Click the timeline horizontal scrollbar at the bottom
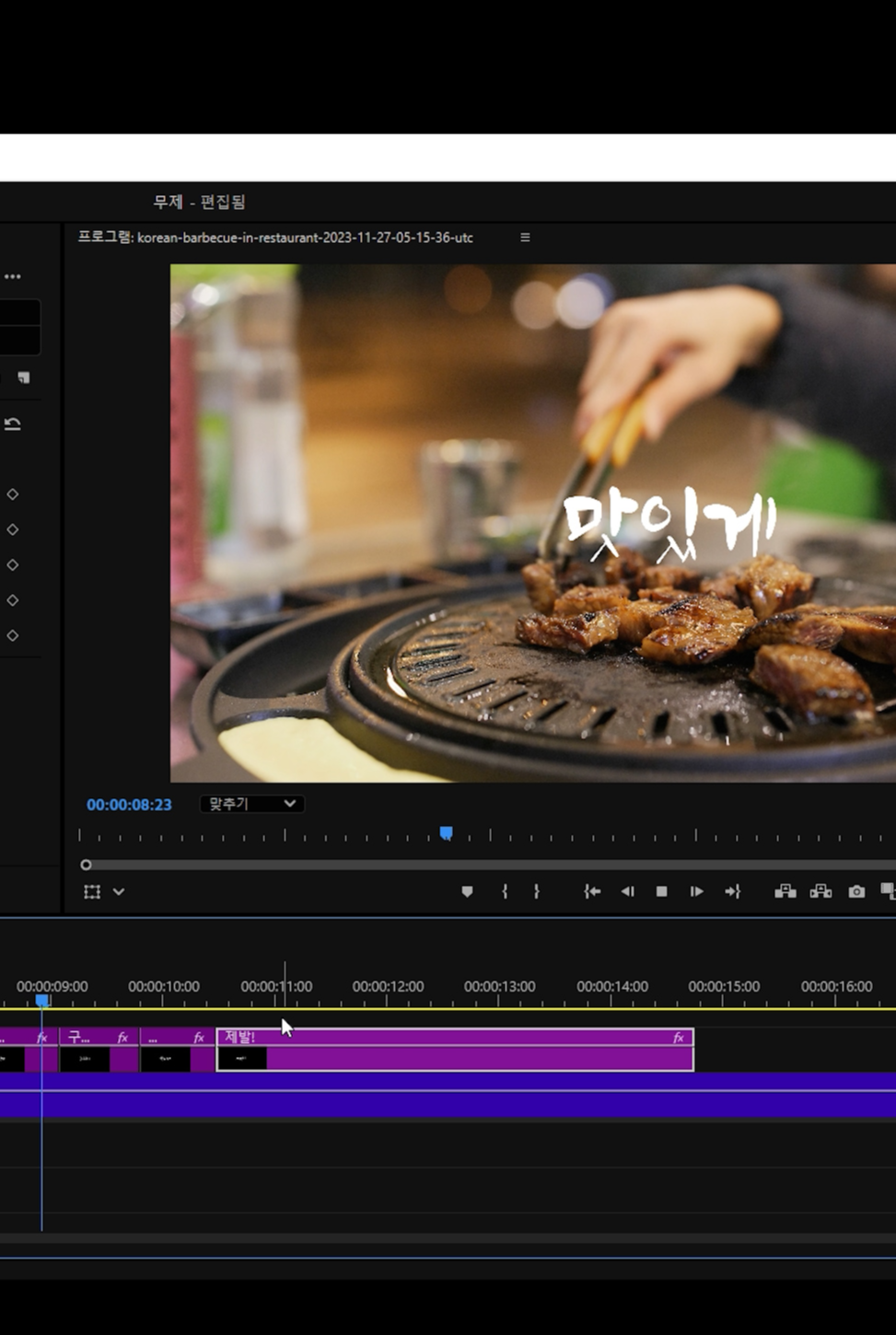 tap(448, 1239)
